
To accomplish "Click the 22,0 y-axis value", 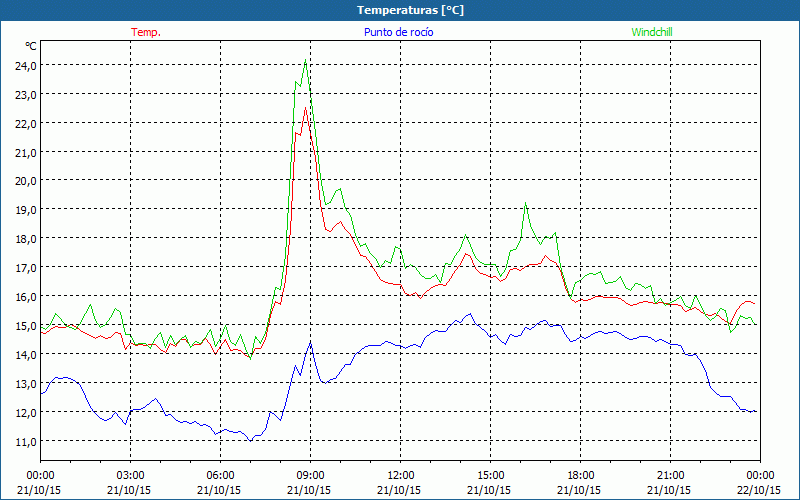I will [27, 123].
